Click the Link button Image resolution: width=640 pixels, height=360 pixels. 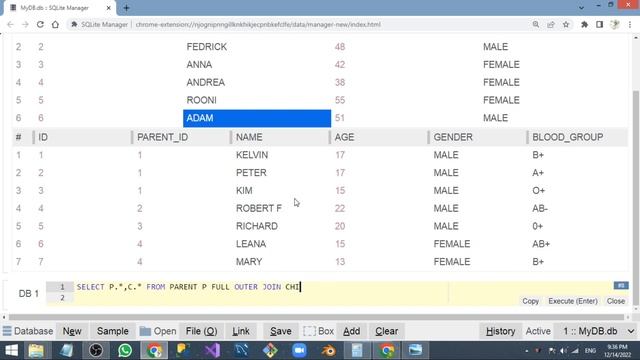point(241,331)
